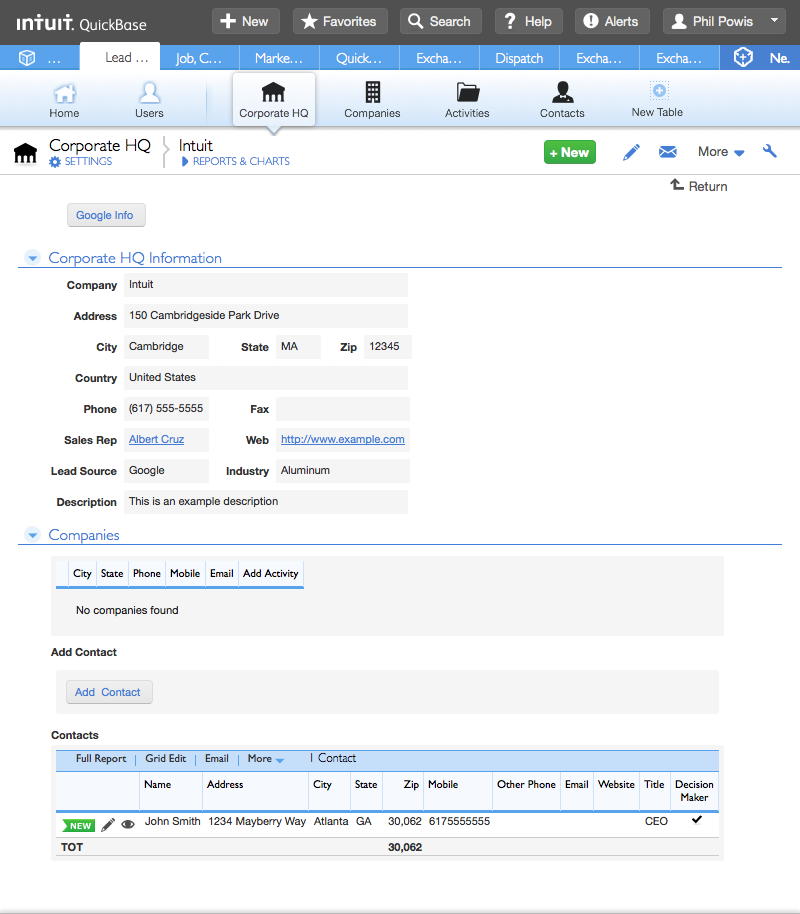Switch to the Quick... app tab
Image resolution: width=800 pixels, height=914 pixels.
point(359,58)
